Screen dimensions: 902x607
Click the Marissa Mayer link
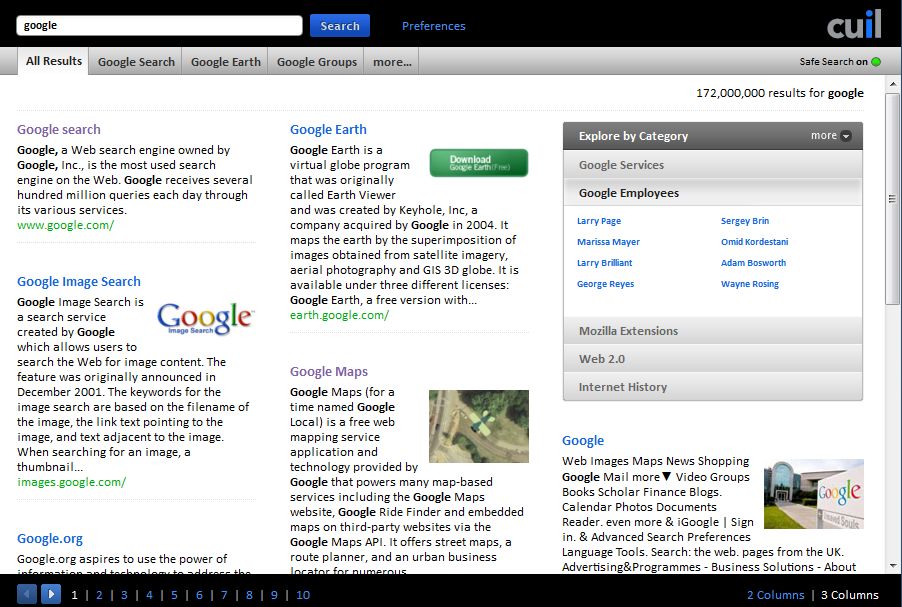(608, 242)
